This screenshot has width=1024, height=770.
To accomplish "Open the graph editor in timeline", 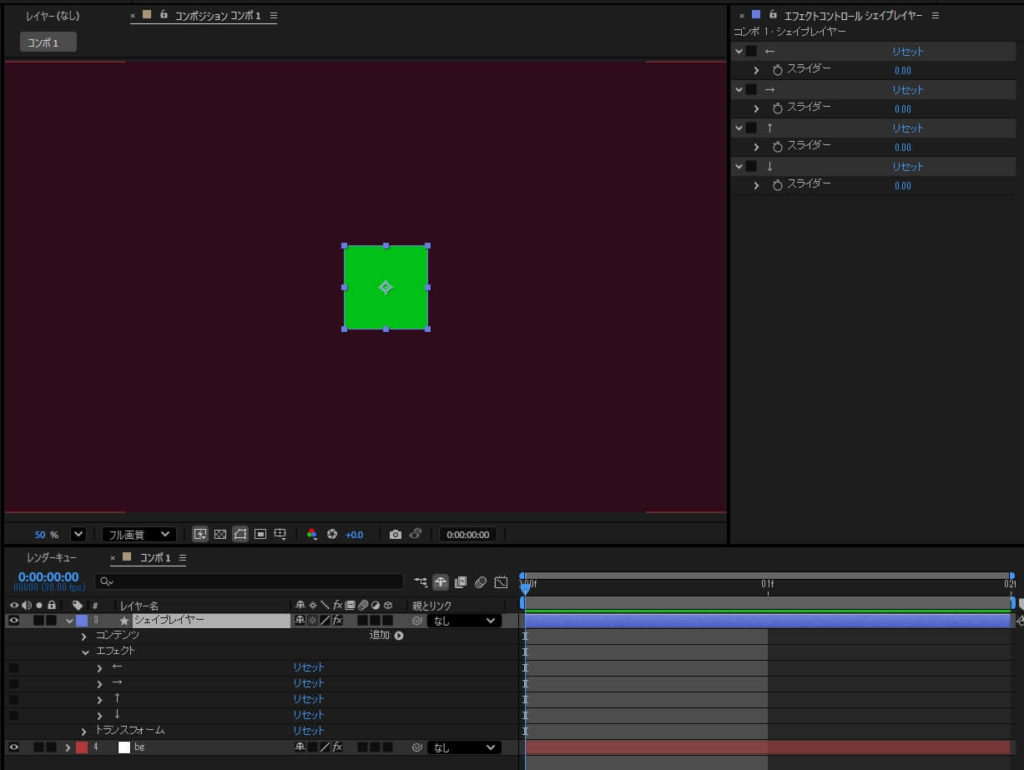I will pyautogui.click(x=500, y=582).
